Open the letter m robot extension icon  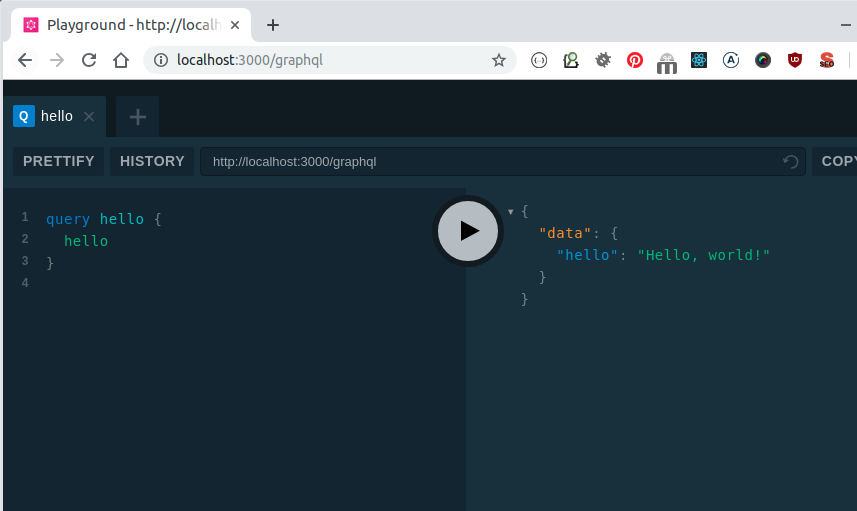667,63
